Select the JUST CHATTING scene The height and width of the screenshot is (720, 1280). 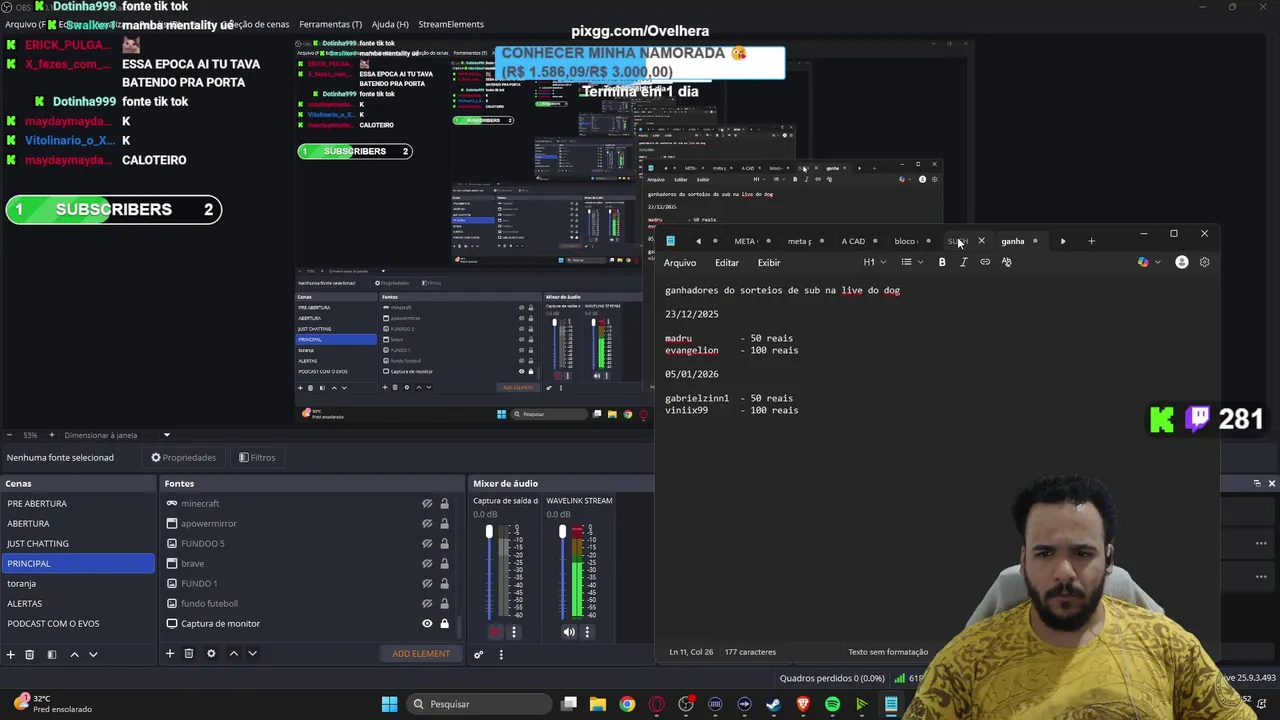coord(78,544)
